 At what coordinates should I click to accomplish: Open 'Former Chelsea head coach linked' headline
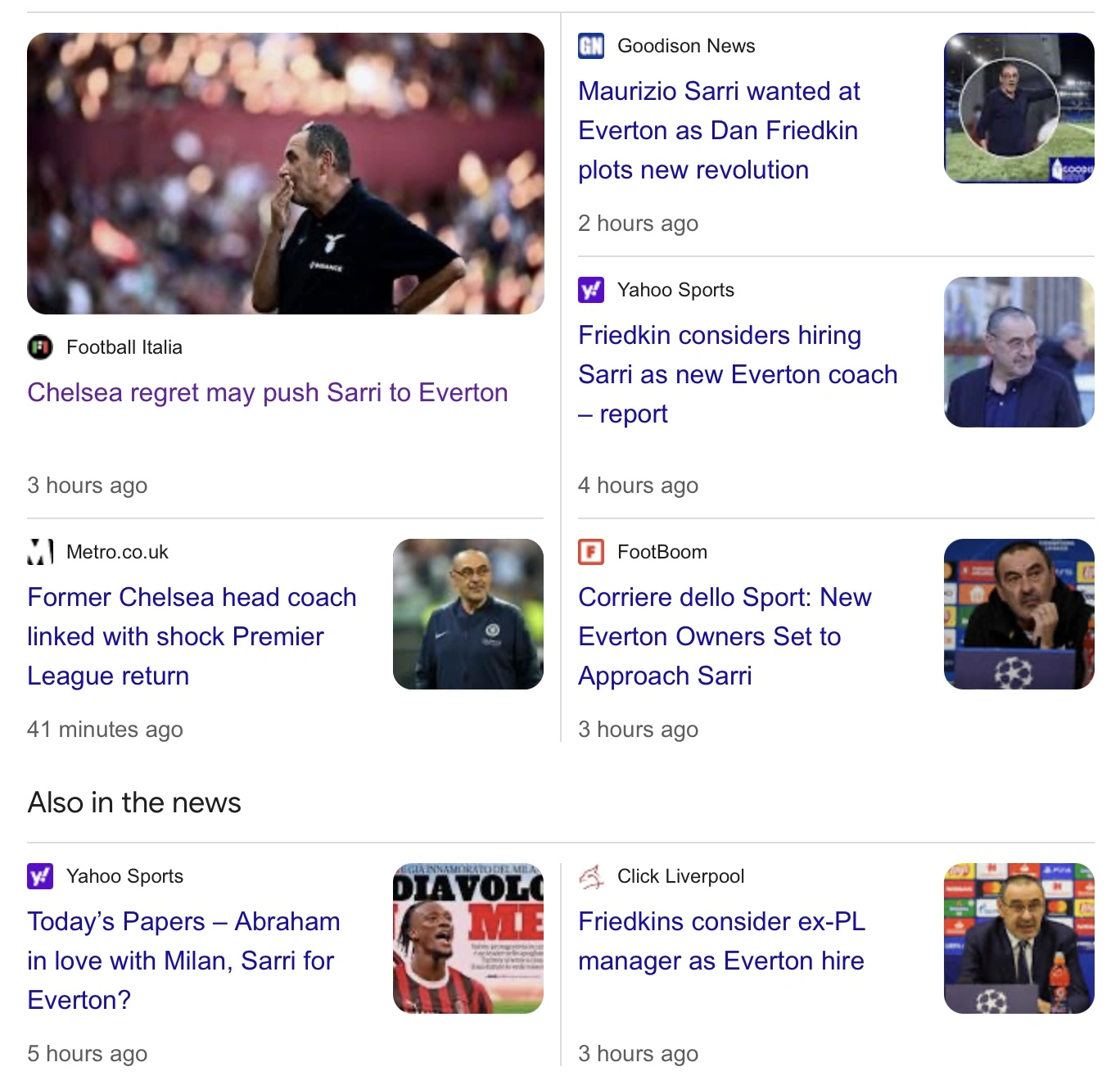(192, 637)
